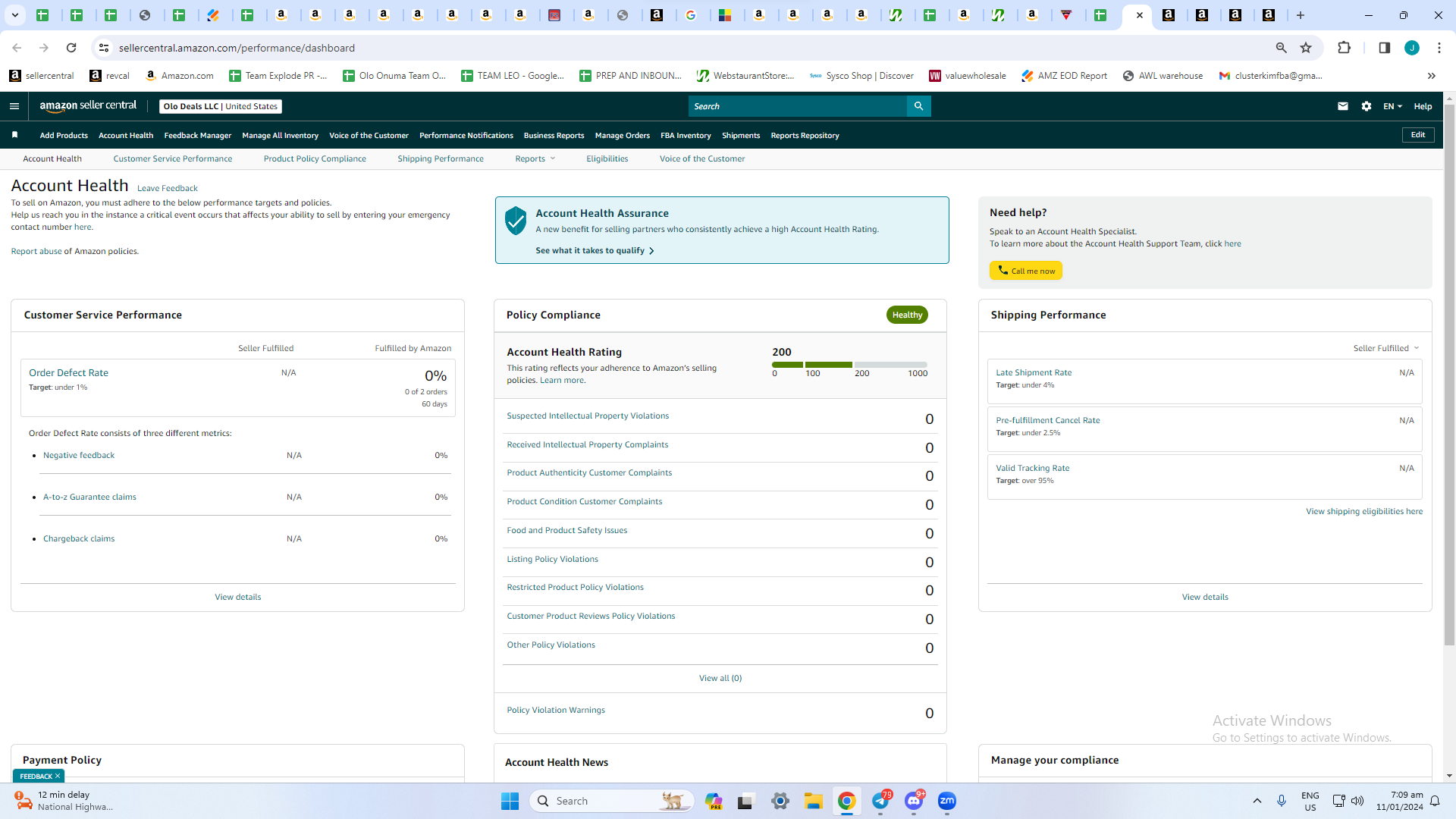Open the sellercentral bookmark
This screenshot has height=819, width=1456.
(42, 76)
